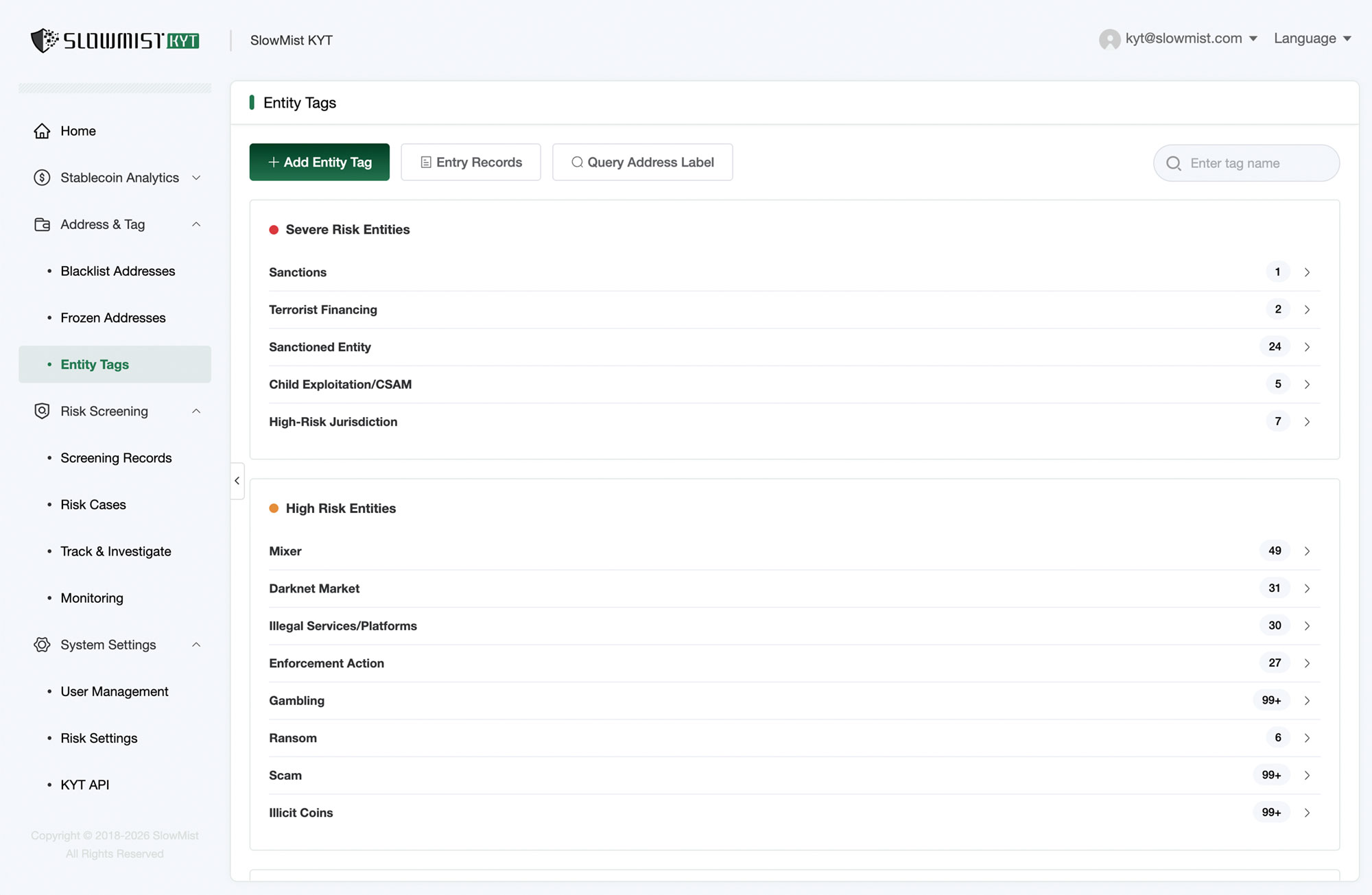Image resolution: width=1372 pixels, height=895 pixels.
Task: Collapse the sidebar with the arrow handle
Action: pyautogui.click(x=237, y=481)
